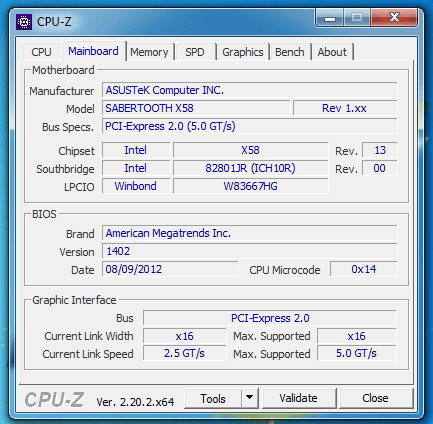Open the Graphics tab

(x=243, y=52)
